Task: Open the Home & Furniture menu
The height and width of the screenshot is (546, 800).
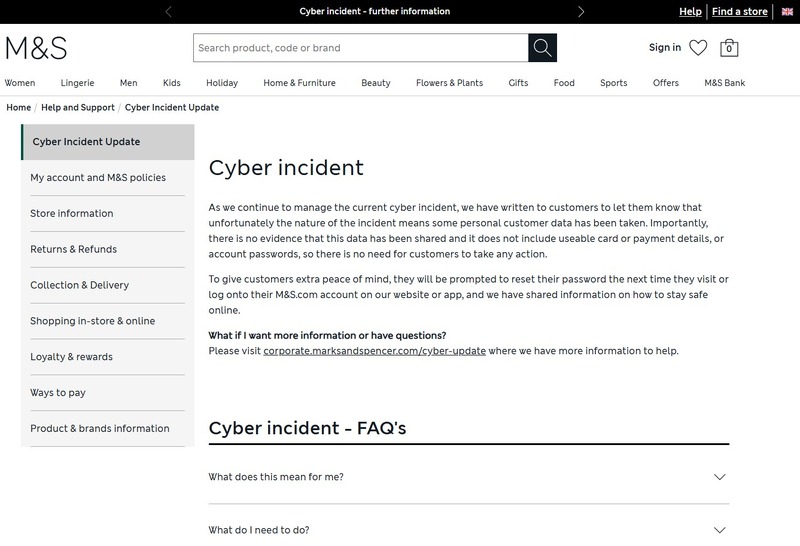Action: [299, 83]
